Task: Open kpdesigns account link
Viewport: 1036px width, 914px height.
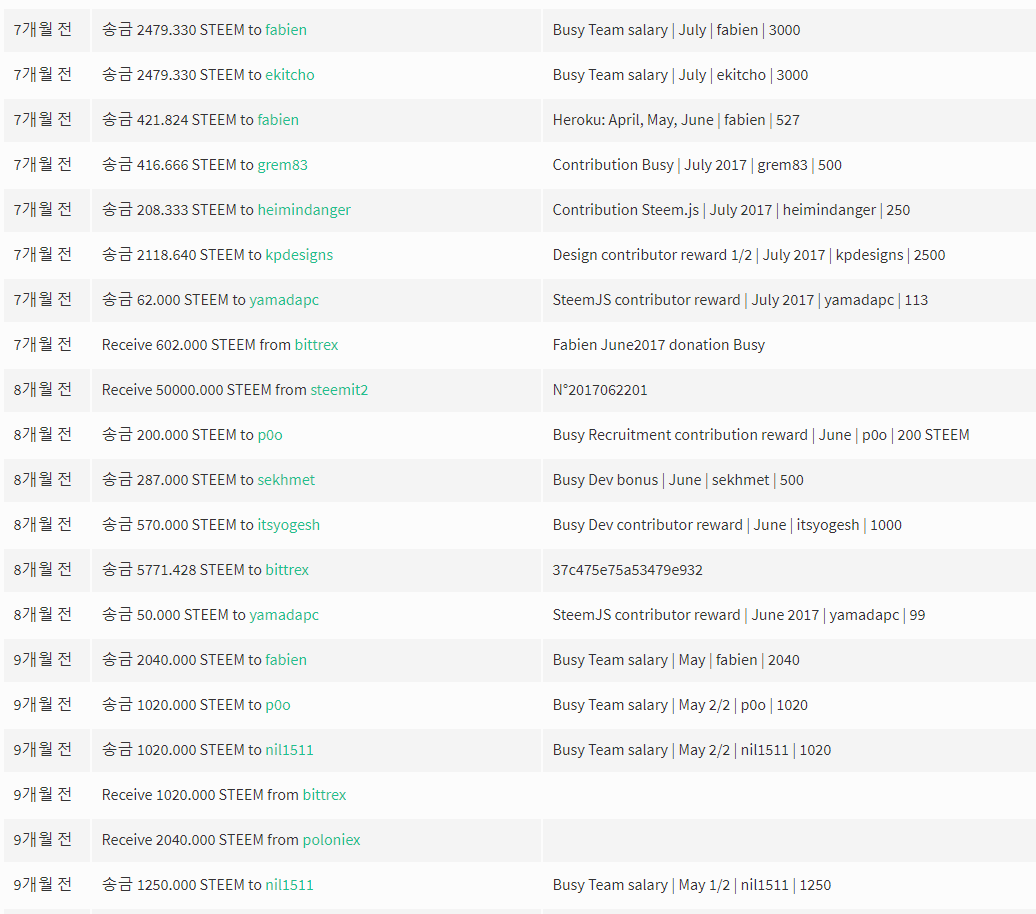Action: click(299, 254)
